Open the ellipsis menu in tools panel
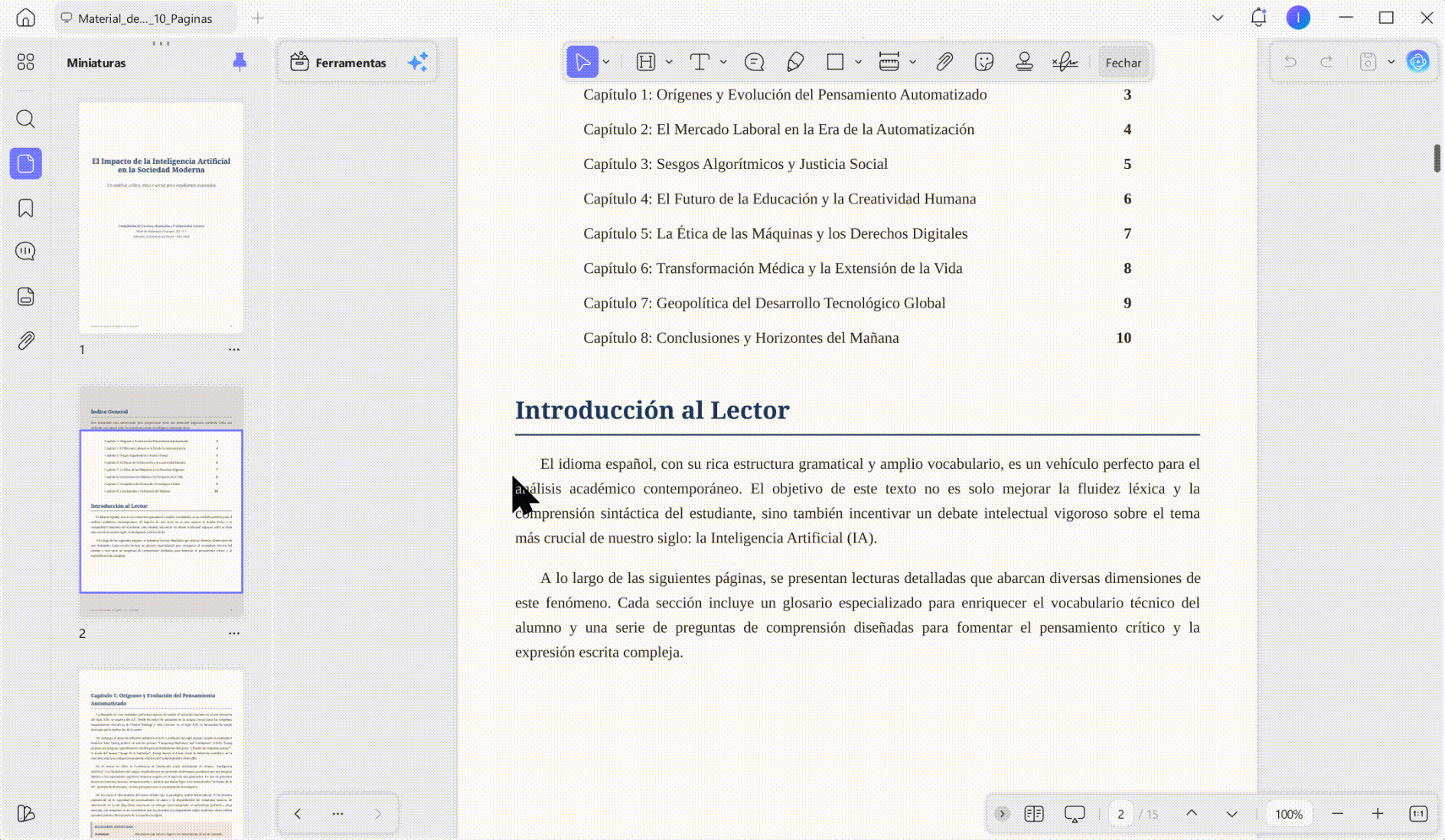This screenshot has width=1445, height=840. click(x=338, y=814)
